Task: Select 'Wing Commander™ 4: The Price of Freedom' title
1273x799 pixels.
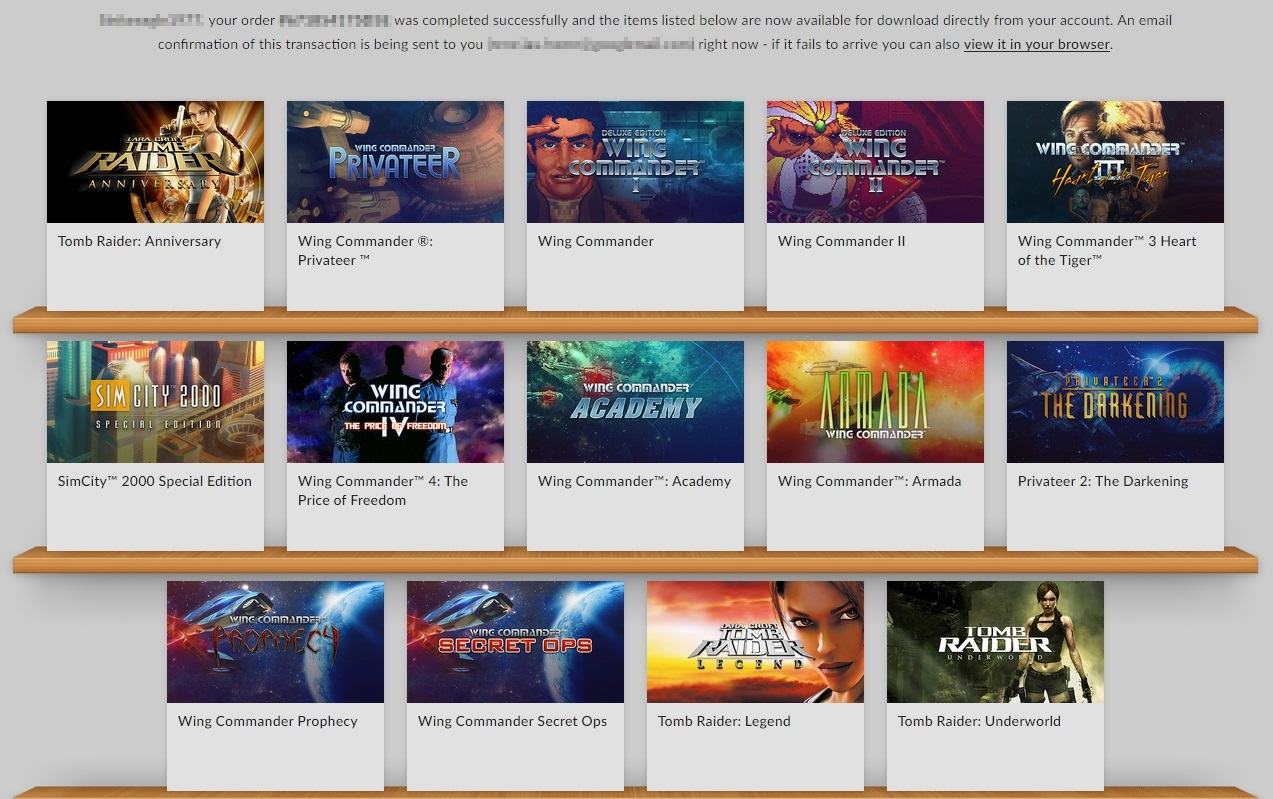Action: 383,490
